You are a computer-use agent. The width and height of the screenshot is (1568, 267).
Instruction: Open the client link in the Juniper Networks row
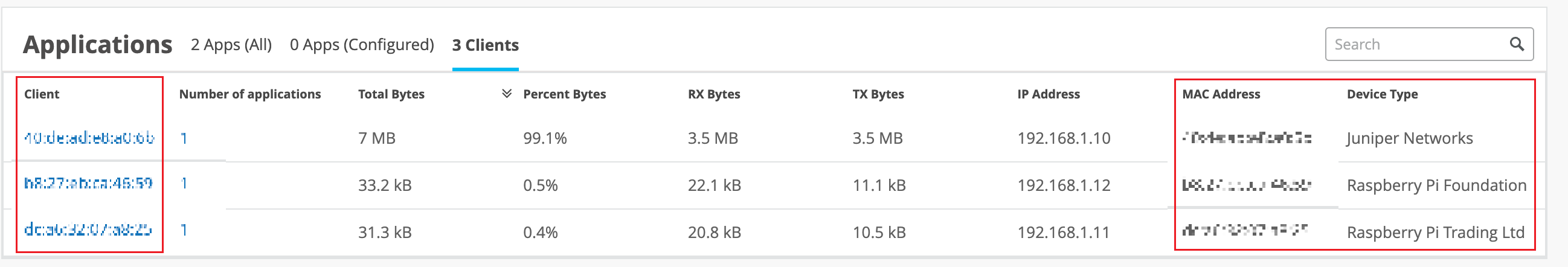click(x=89, y=138)
